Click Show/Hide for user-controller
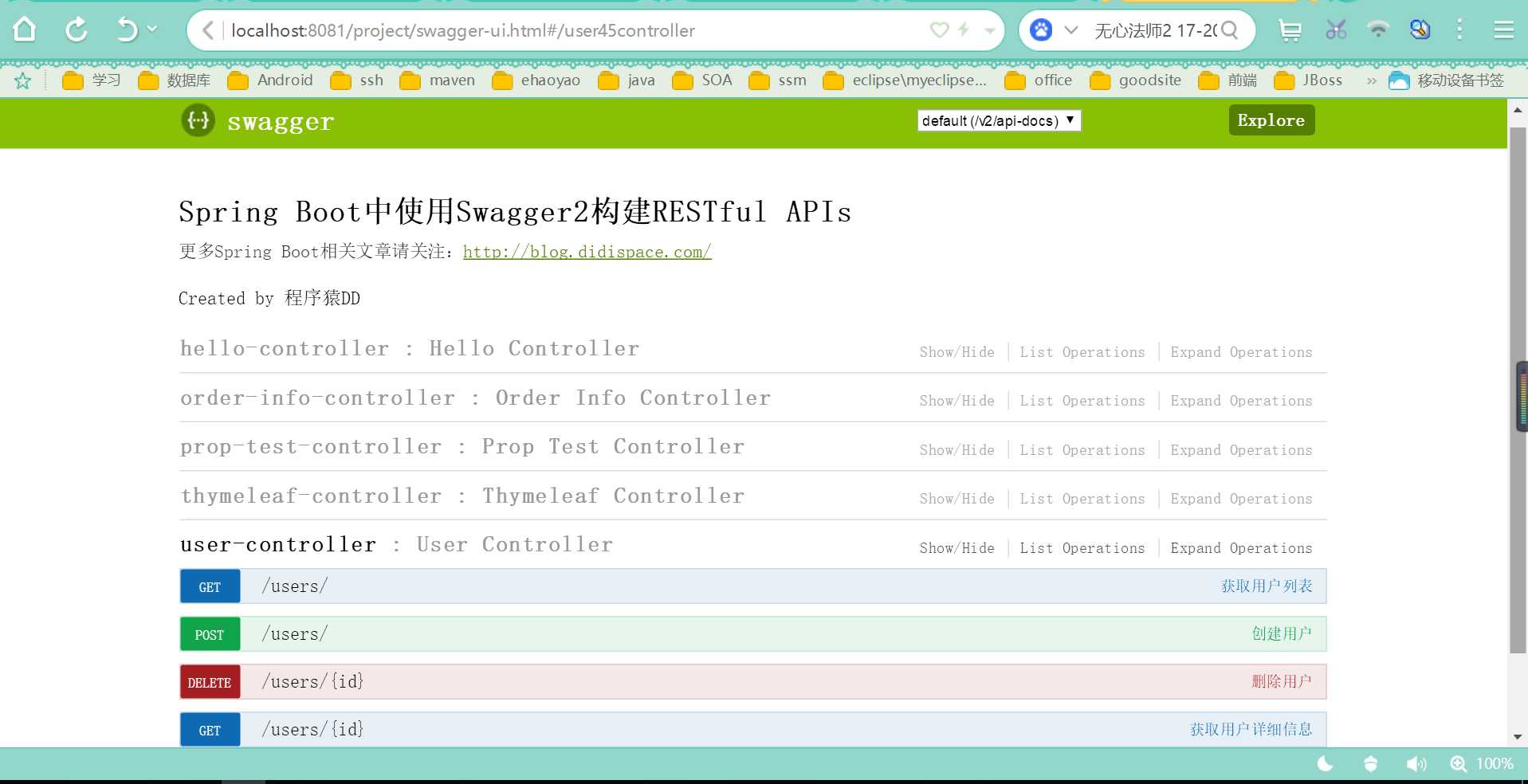The width and height of the screenshot is (1528, 784). click(x=956, y=548)
